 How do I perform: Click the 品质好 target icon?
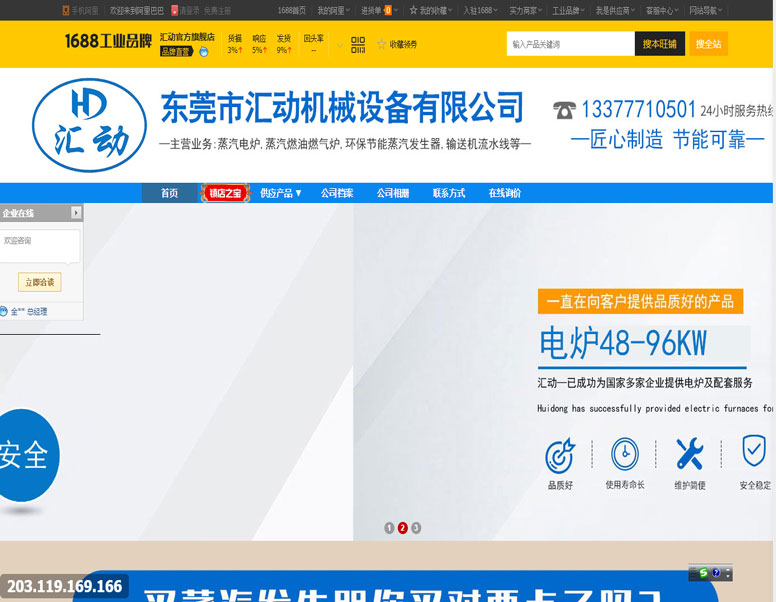click(560, 455)
